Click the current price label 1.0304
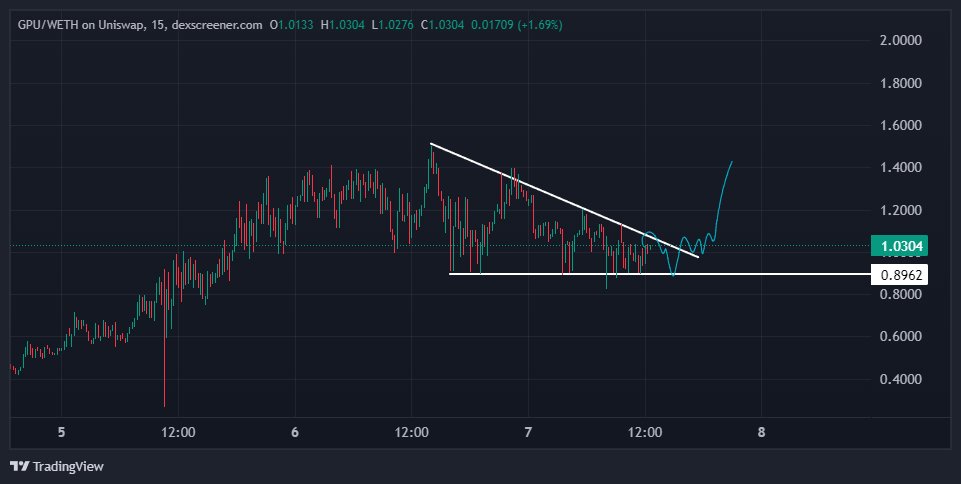961x484 pixels. [899, 246]
